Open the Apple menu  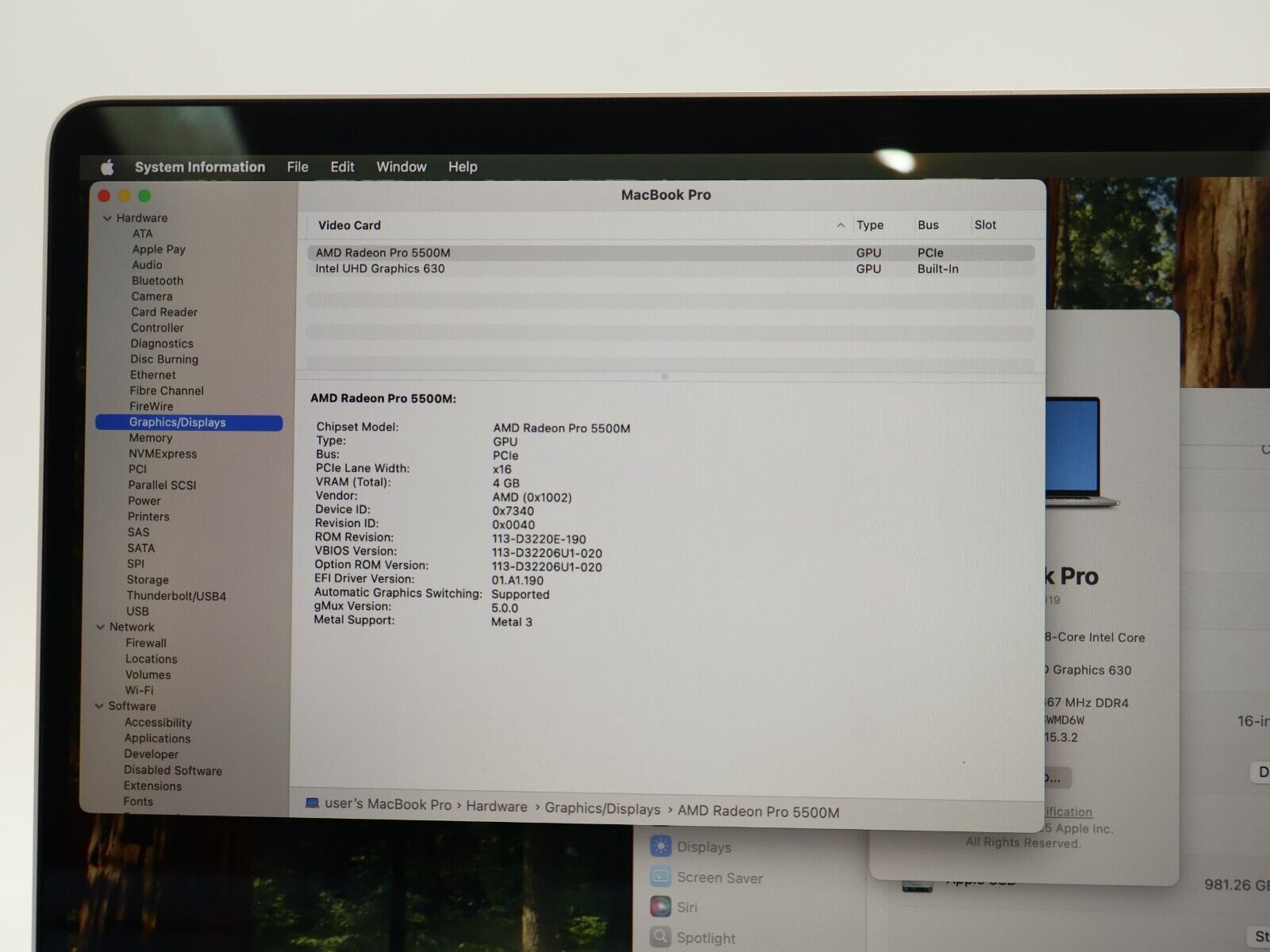pyautogui.click(x=107, y=167)
